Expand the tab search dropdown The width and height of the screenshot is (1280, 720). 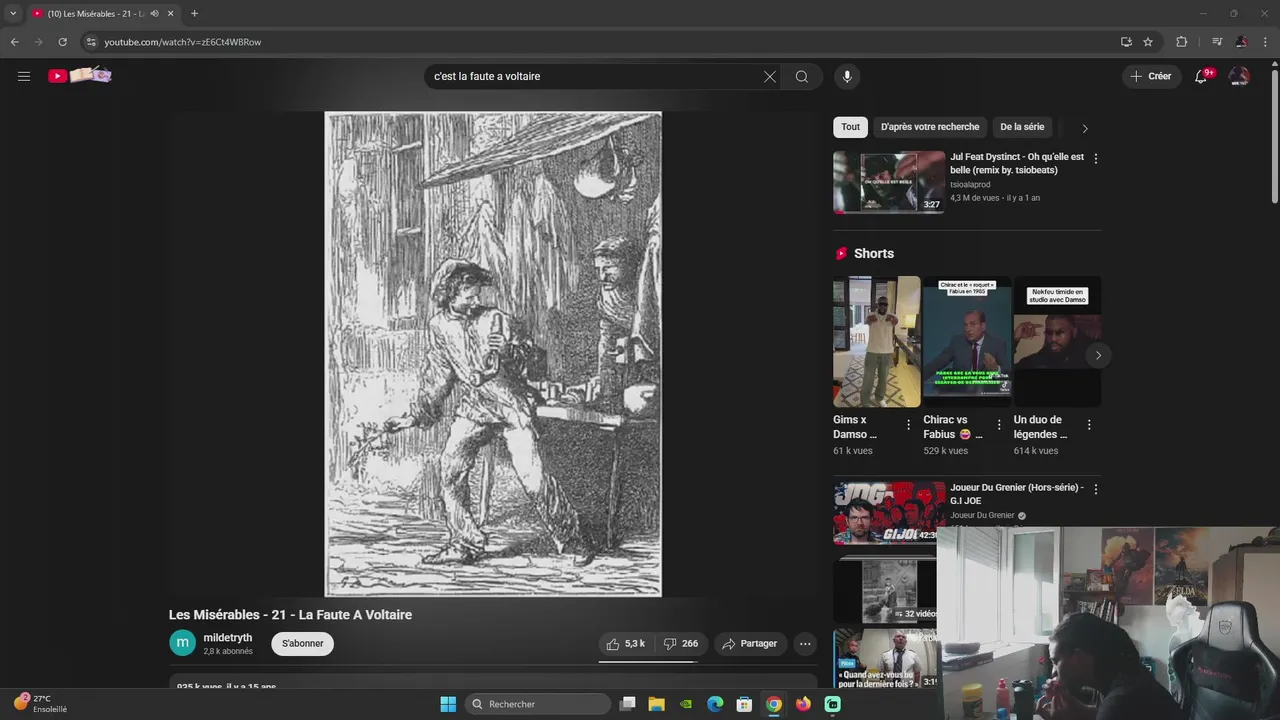tap(13, 14)
